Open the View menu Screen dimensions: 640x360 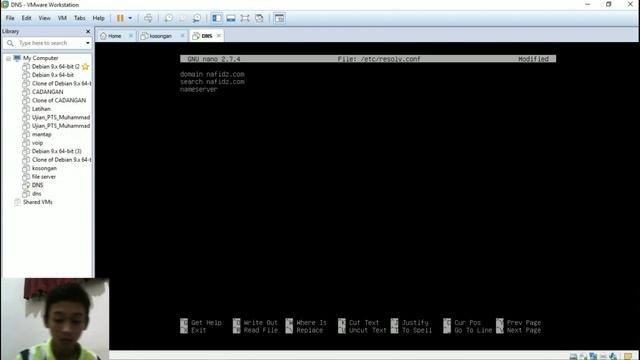click(44, 18)
